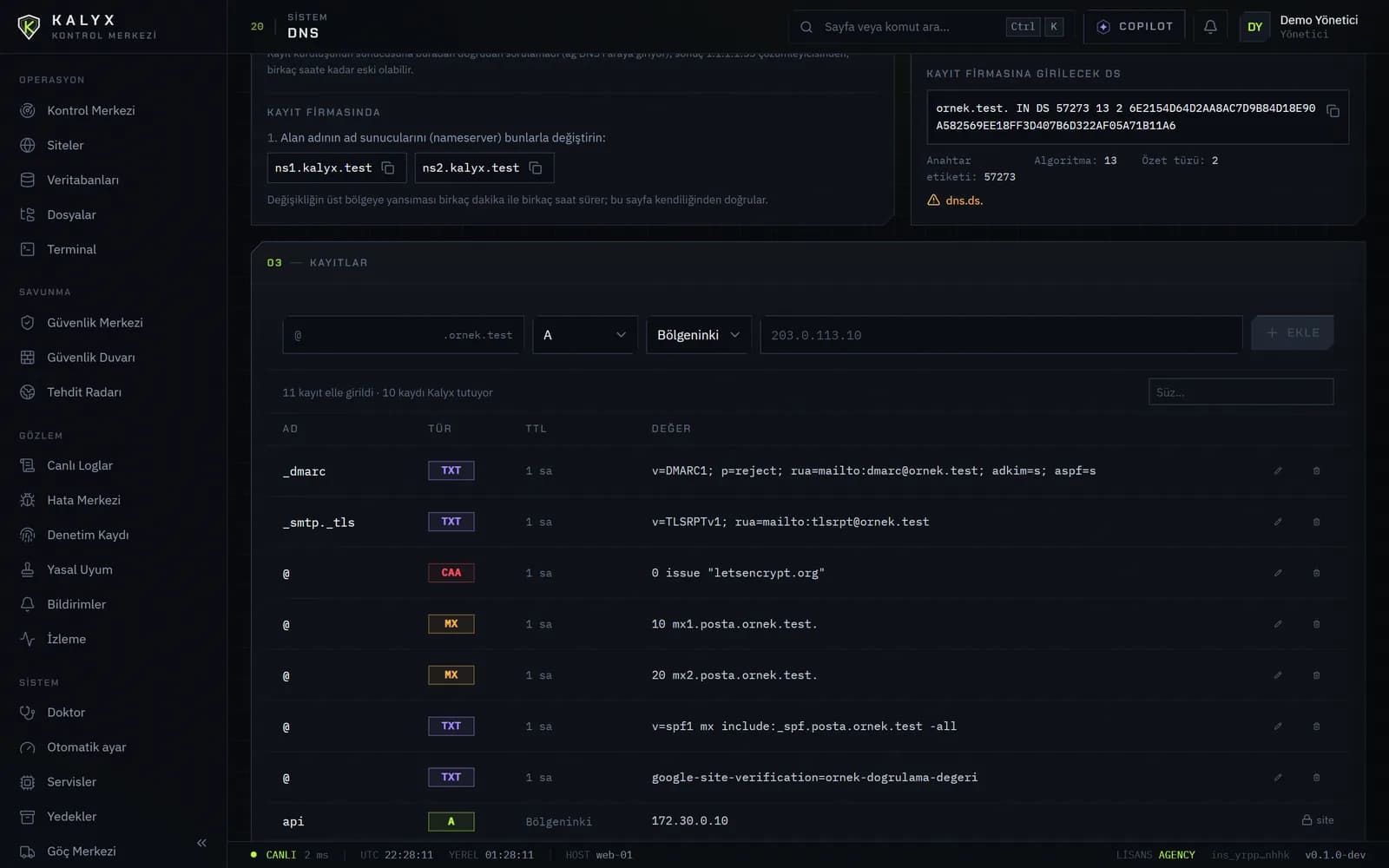The height and width of the screenshot is (868, 1389).
Task: Click the Süz filter box
Action: [1241, 392]
